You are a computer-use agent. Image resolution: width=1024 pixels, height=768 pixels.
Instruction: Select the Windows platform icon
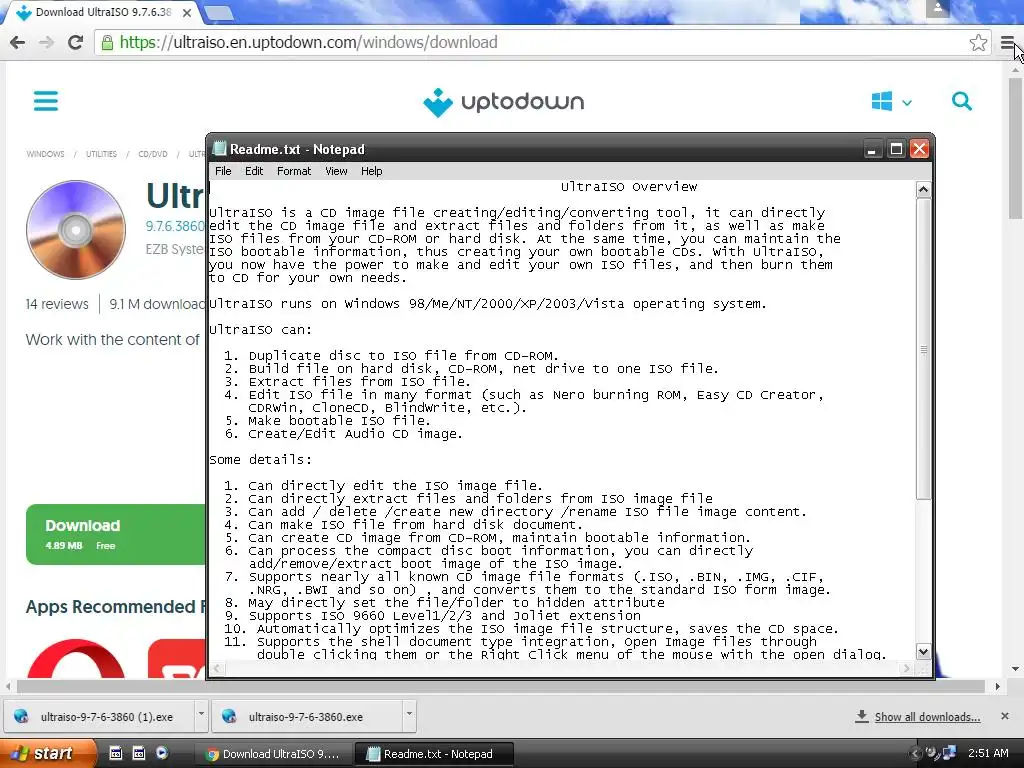coord(882,101)
